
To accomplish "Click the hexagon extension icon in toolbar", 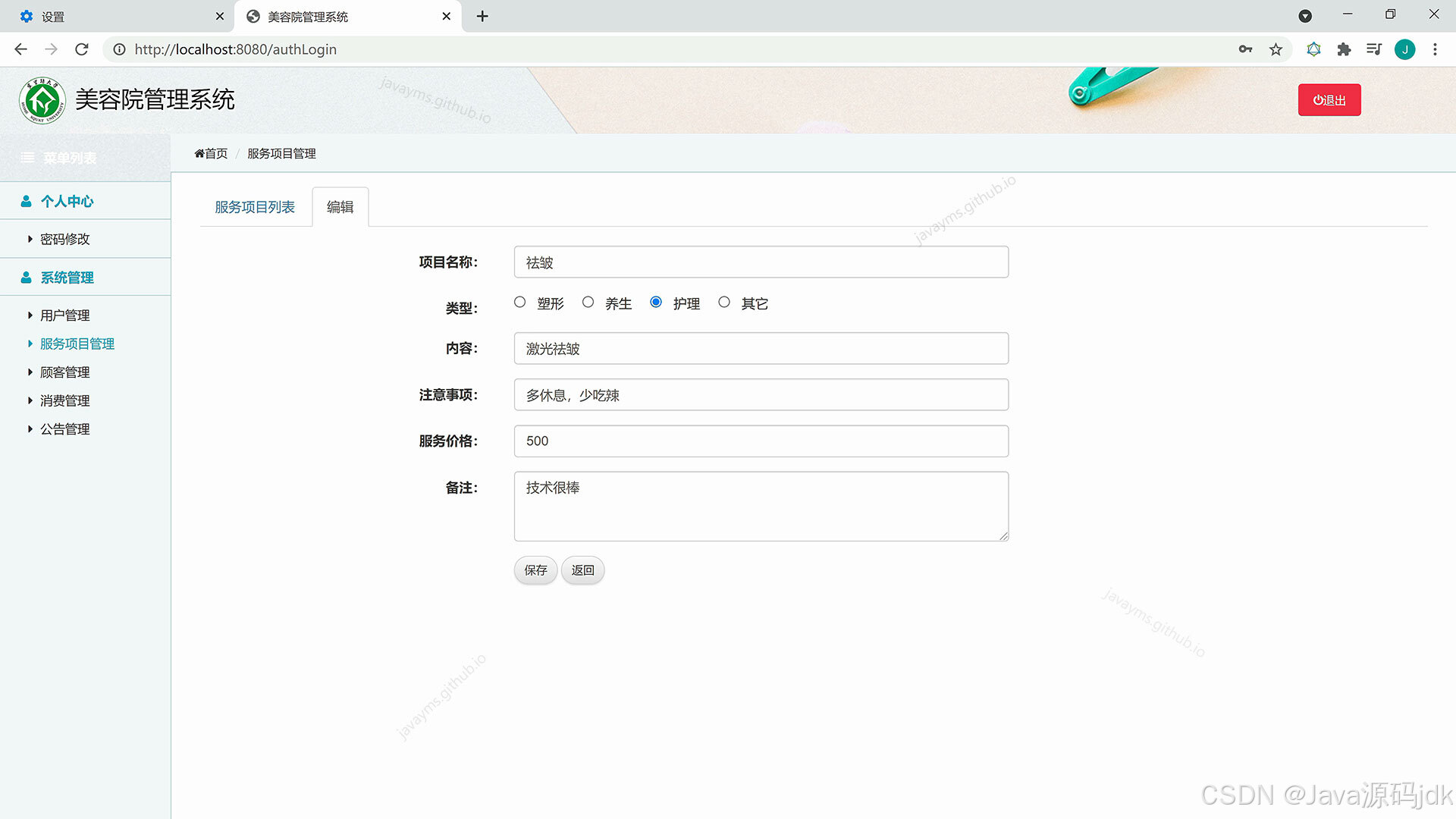I will (x=1313, y=49).
